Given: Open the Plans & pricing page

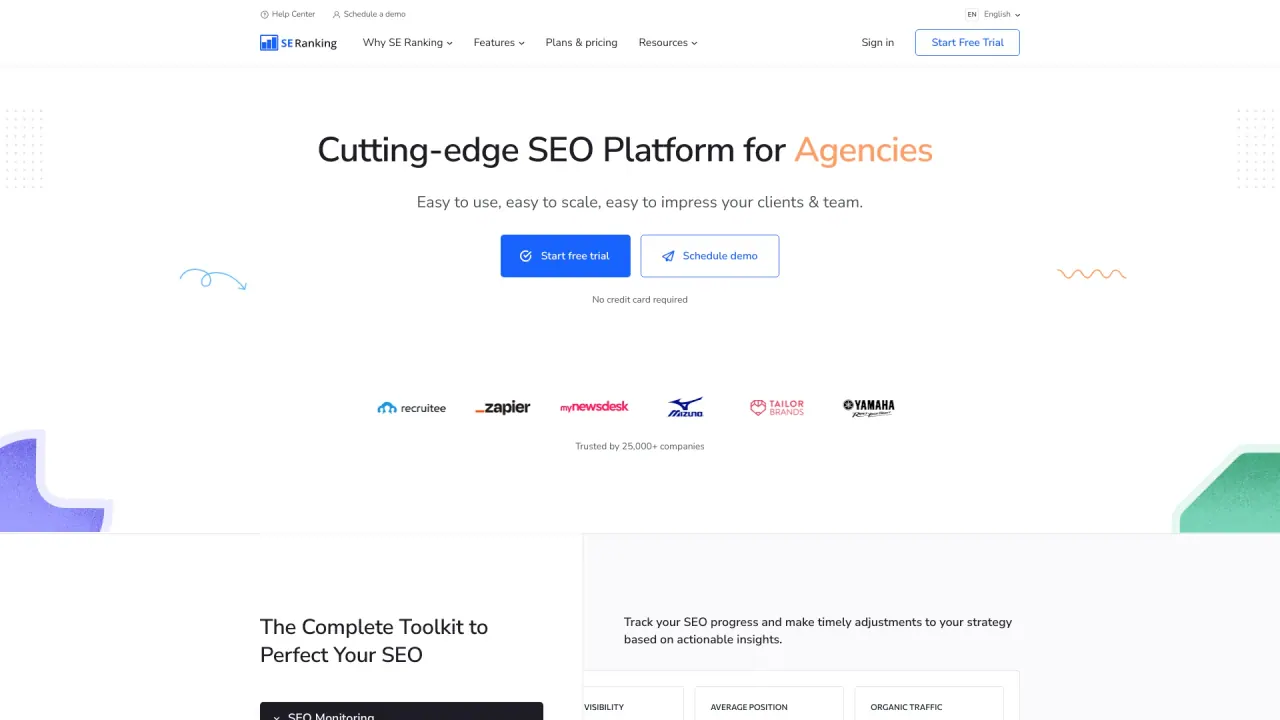Looking at the screenshot, I should click(x=582, y=43).
